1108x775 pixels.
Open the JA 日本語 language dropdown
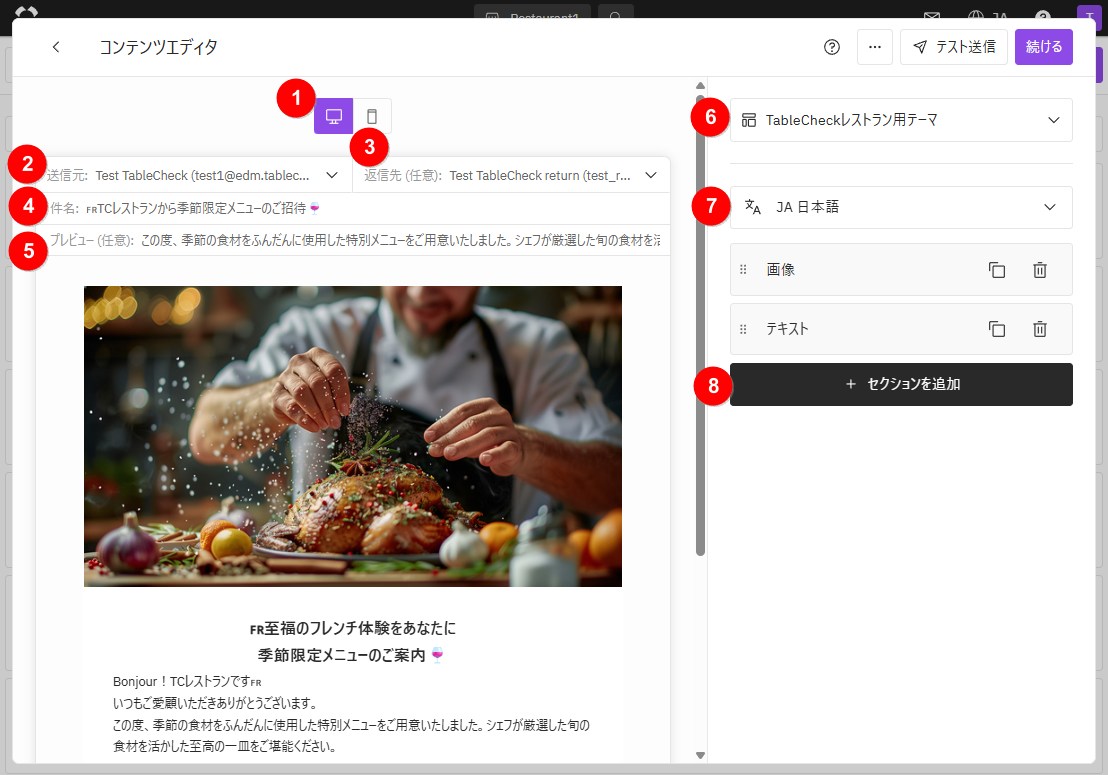901,207
